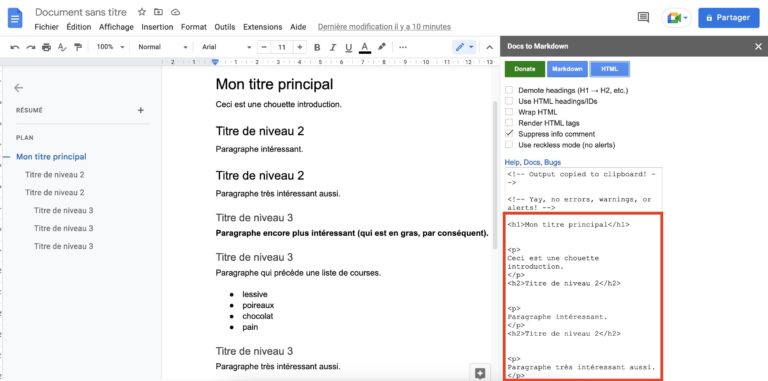768x381 pixels.
Task: Run spell check tool
Action: 62,47
